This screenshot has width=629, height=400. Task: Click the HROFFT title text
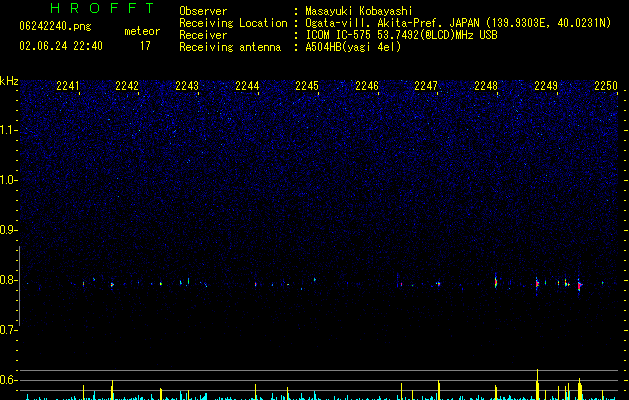[x=102, y=8]
